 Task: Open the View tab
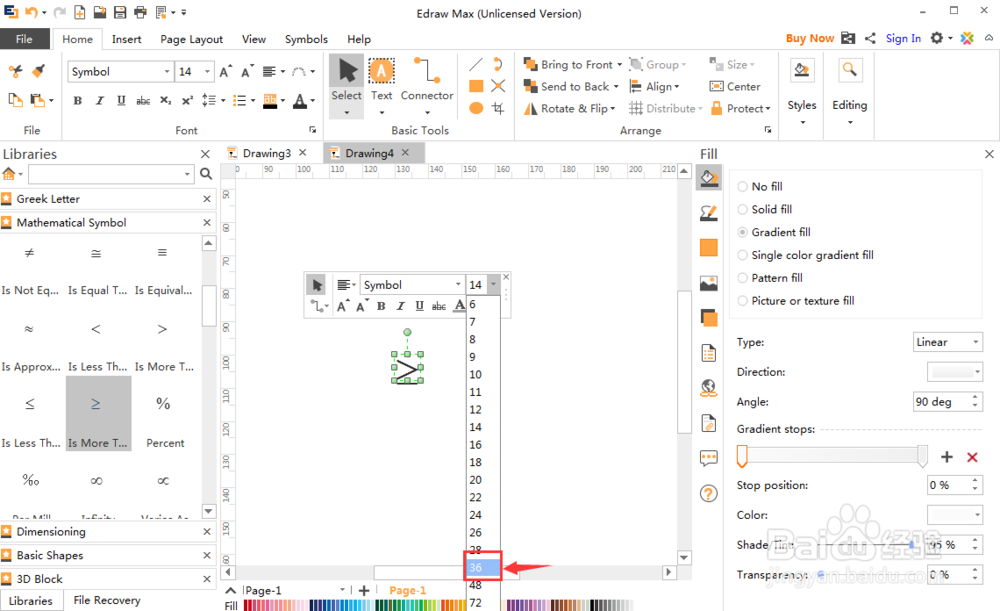pyautogui.click(x=254, y=39)
